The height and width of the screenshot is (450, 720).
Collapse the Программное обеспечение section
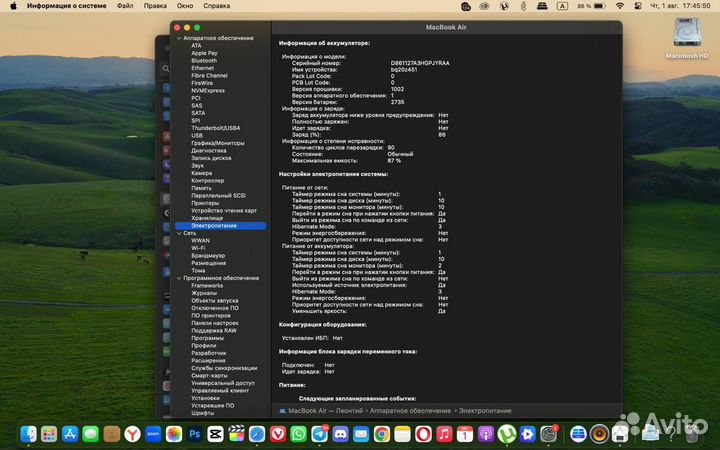[x=178, y=278]
